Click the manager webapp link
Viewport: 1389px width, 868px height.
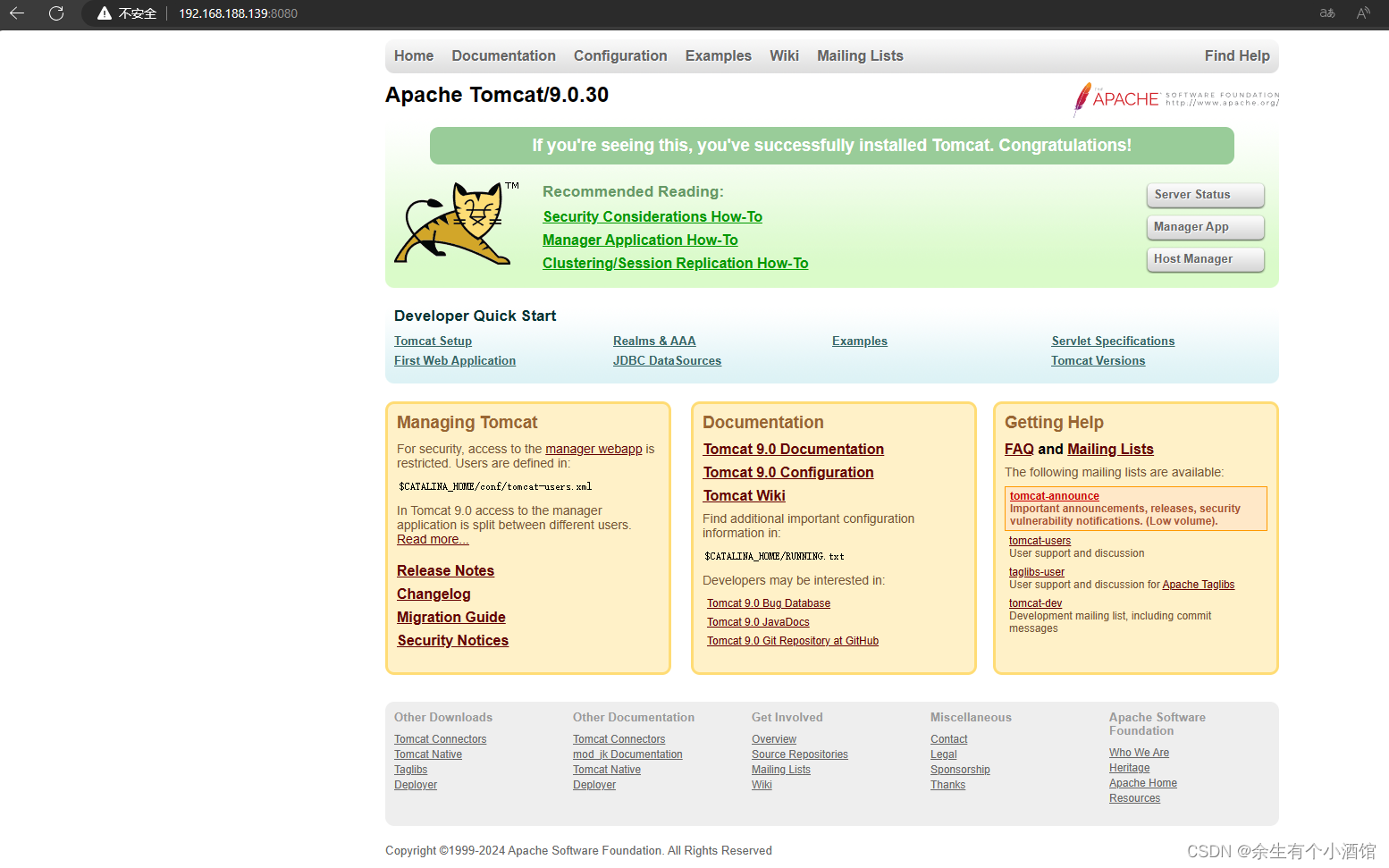click(x=593, y=449)
